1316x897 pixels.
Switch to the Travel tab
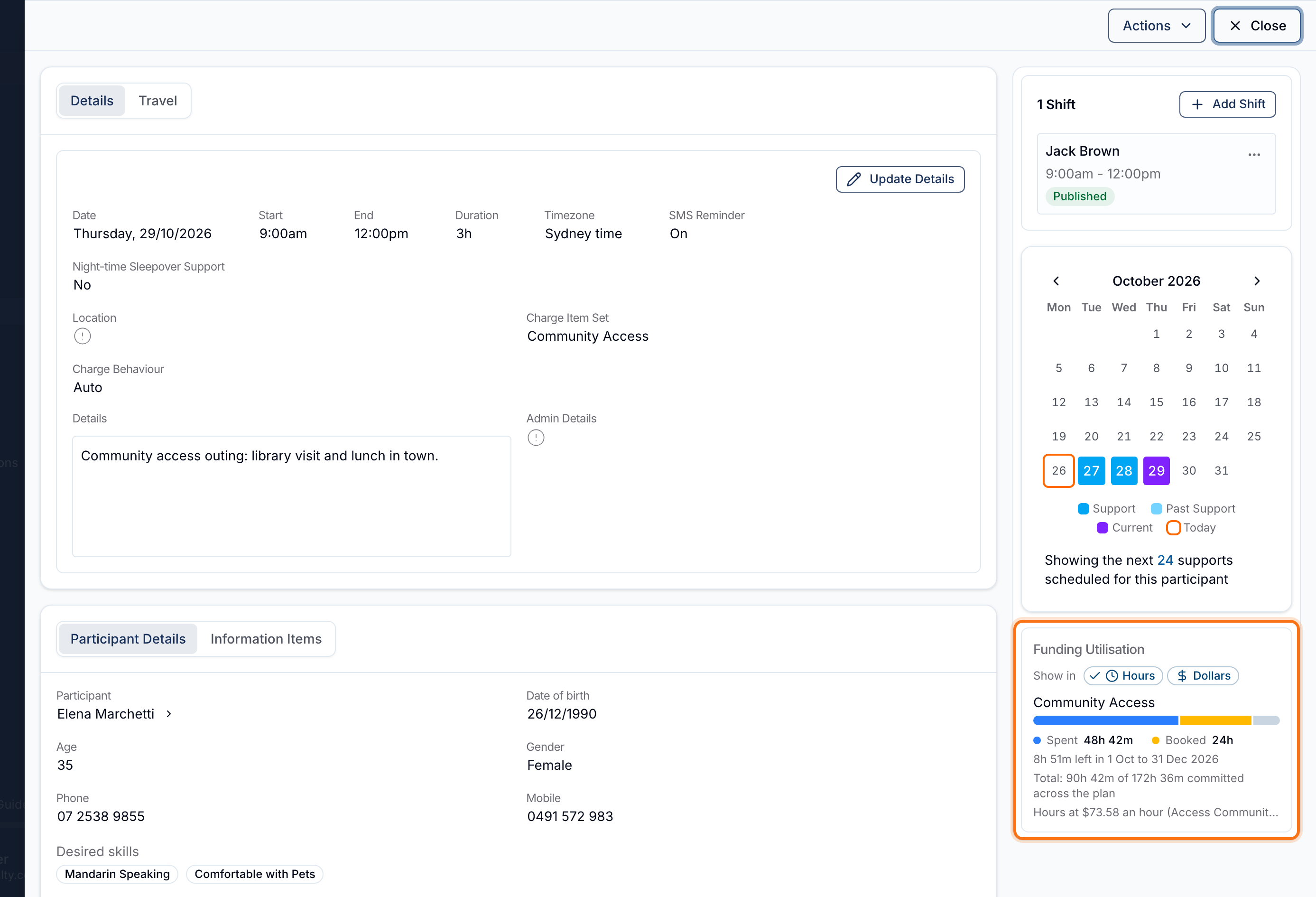(x=158, y=101)
